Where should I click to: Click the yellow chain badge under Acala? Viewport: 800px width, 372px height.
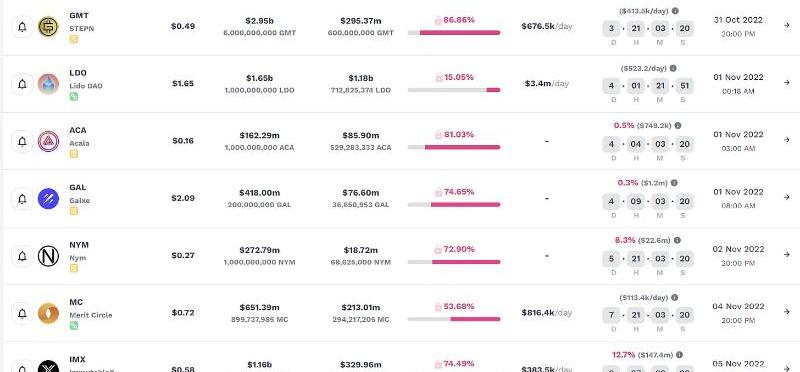tap(74, 154)
